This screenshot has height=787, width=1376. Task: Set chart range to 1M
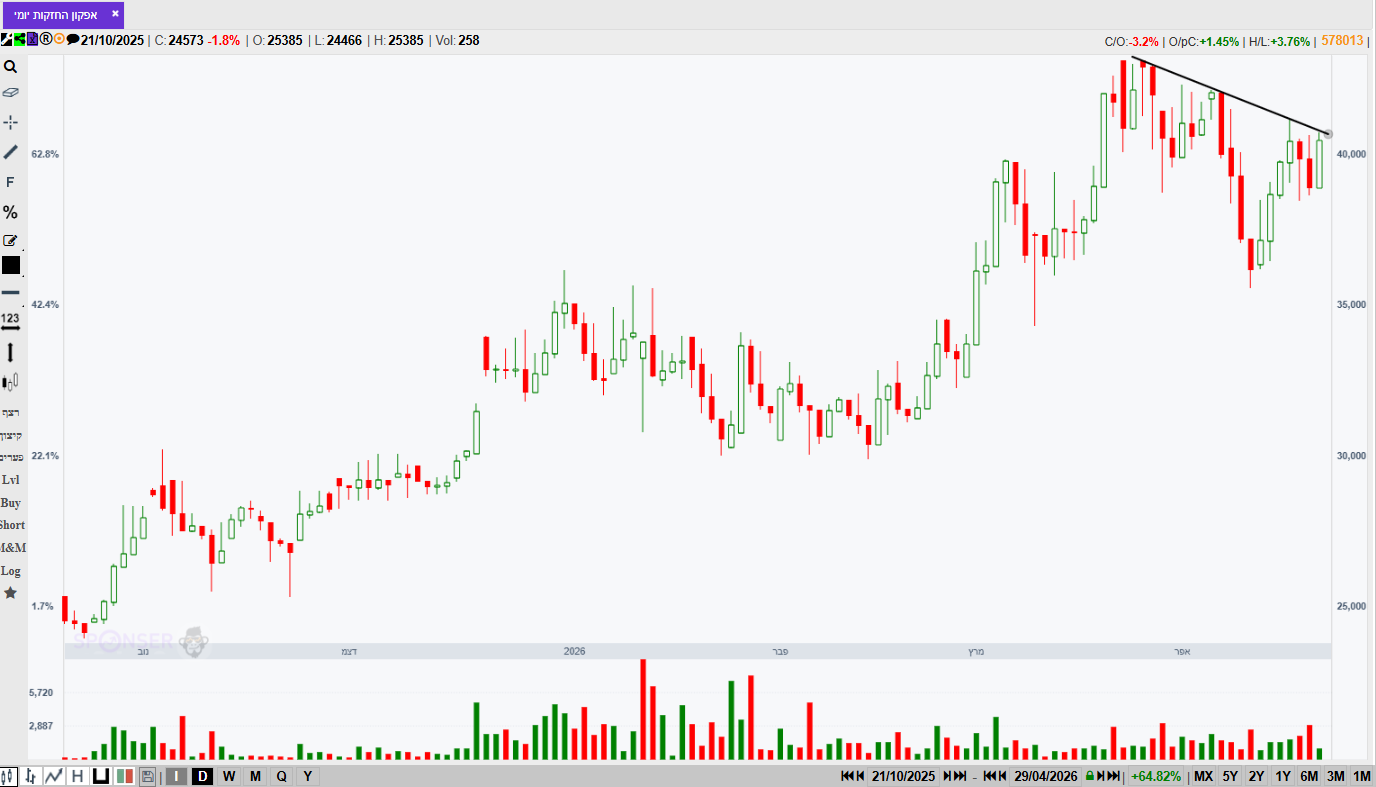(1361, 776)
